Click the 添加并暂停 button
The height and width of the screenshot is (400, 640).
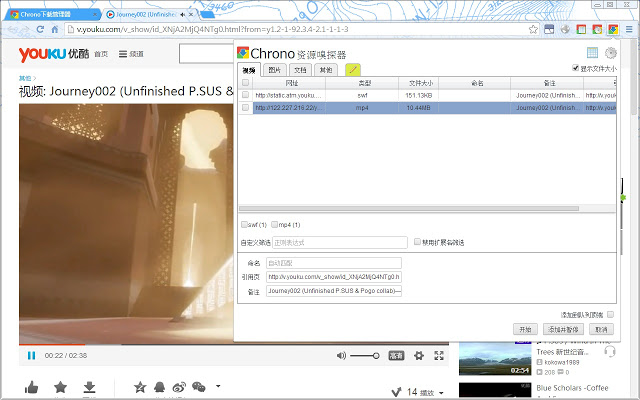(x=563, y=329)
